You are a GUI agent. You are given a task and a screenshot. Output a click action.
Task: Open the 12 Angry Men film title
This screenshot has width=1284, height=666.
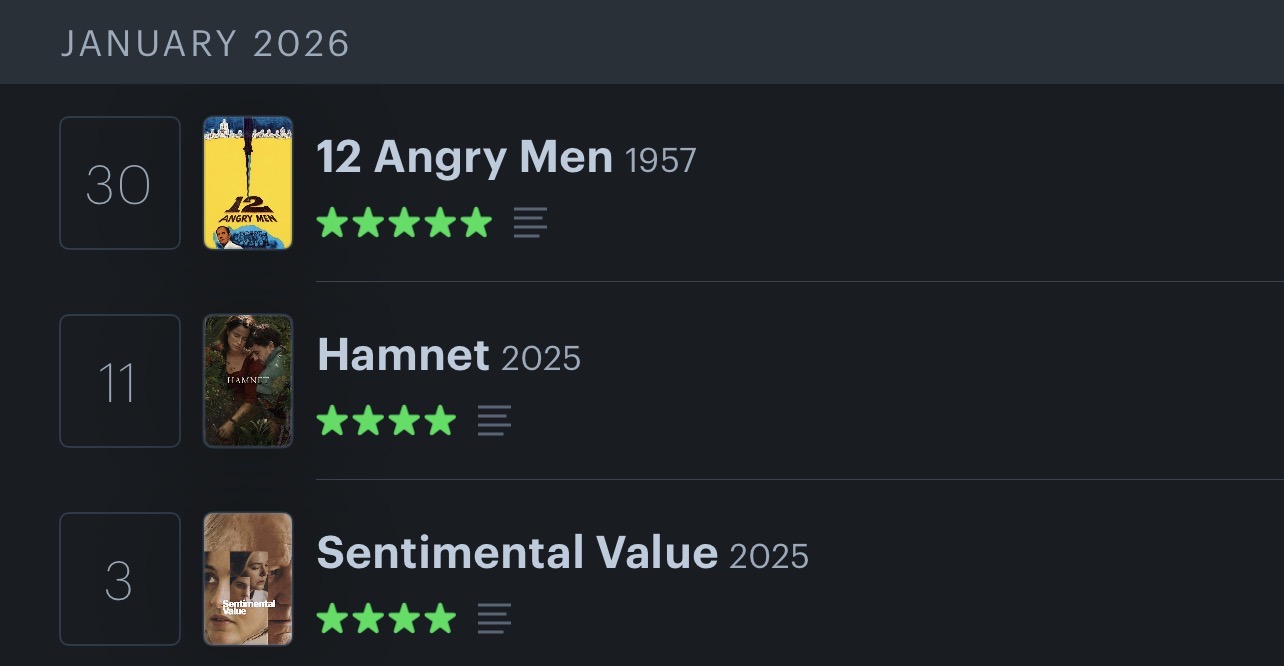tap(464, 158)
